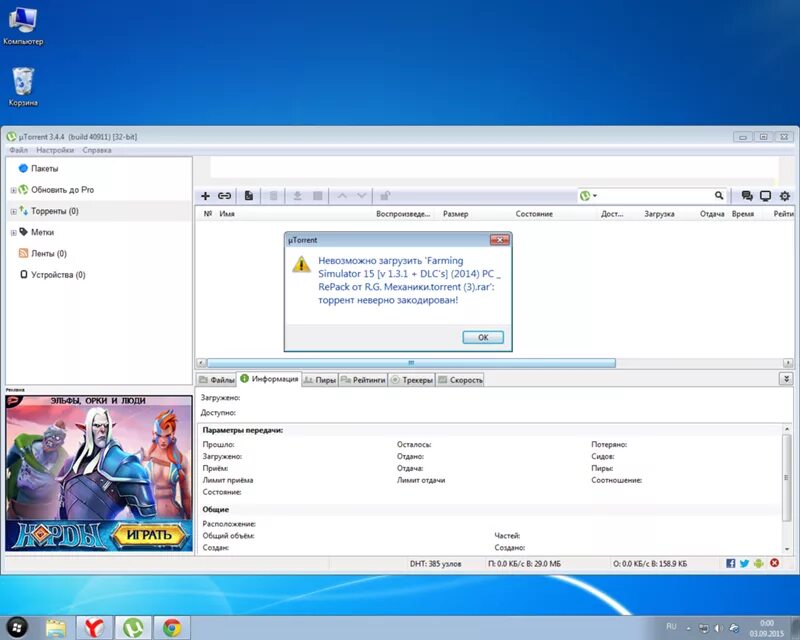Open the Файл menu
This screenshot has height=640, width=800.
[18, 150]
